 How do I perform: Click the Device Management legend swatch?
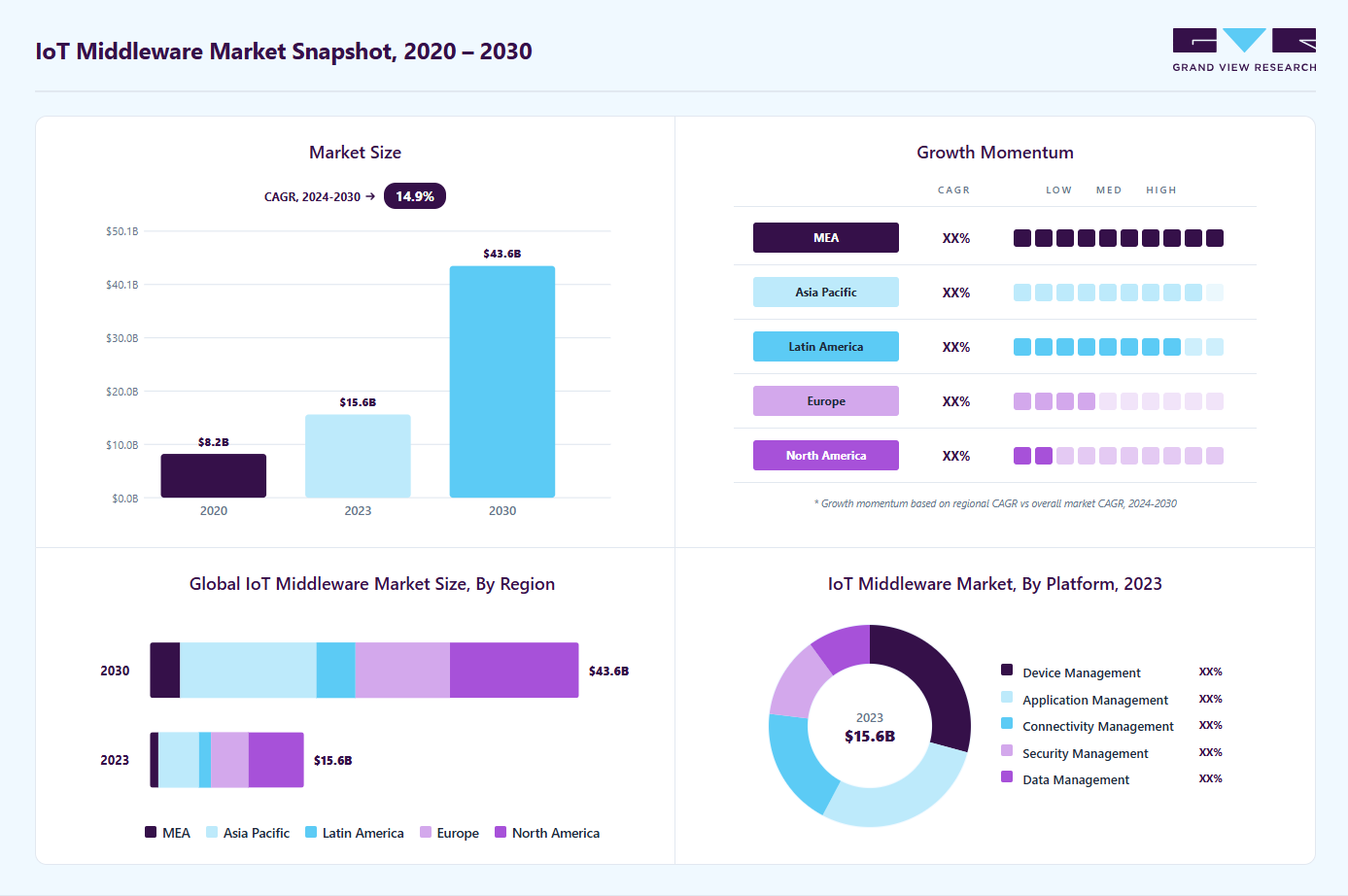point(1007,670)
